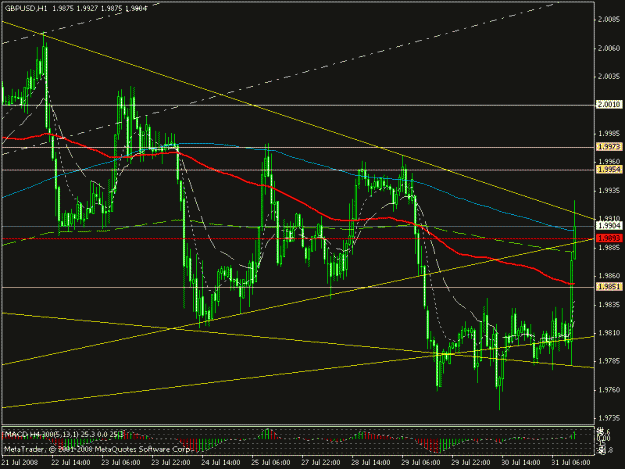Click the 1.9973 horizontal line price tag

click(x=609, y=147)
